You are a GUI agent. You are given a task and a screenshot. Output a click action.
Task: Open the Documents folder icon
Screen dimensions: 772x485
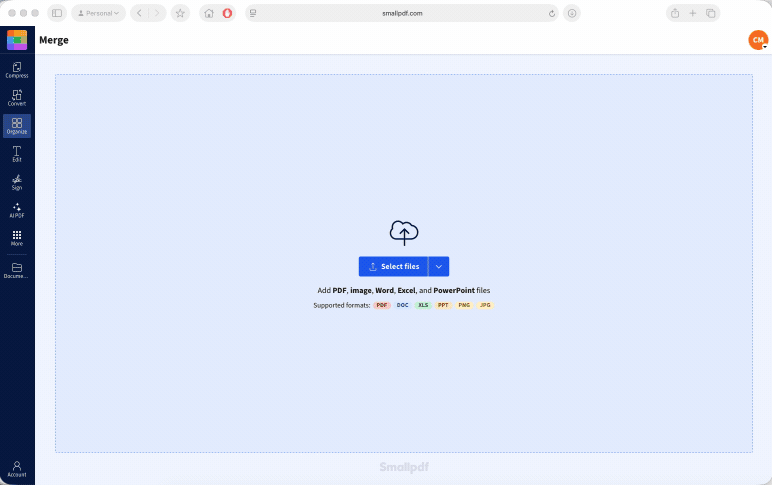[17, 271]
